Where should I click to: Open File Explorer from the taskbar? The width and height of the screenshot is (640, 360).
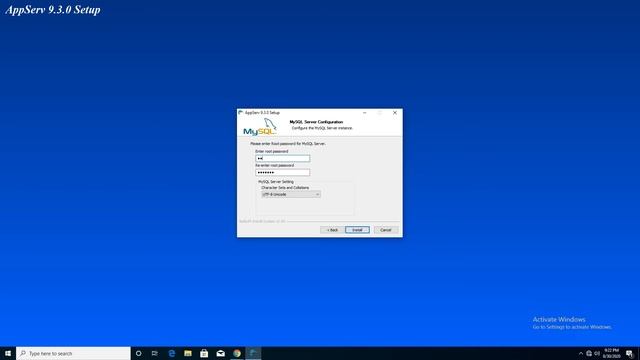[x=188, y=353]
